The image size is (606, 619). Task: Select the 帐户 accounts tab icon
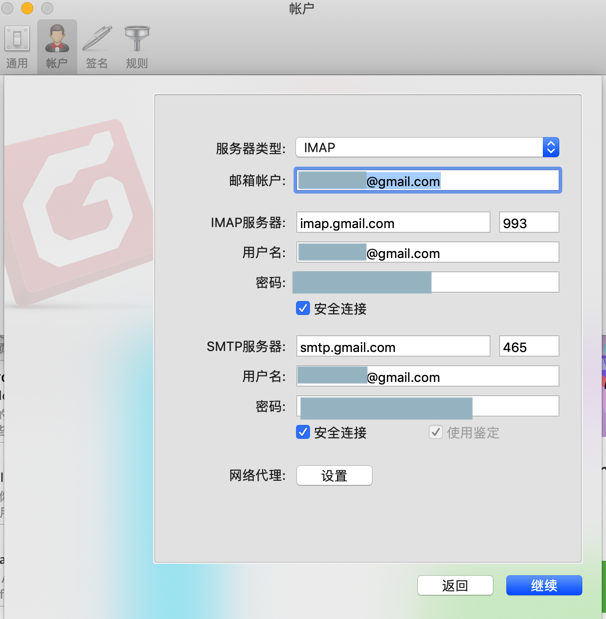57,47
